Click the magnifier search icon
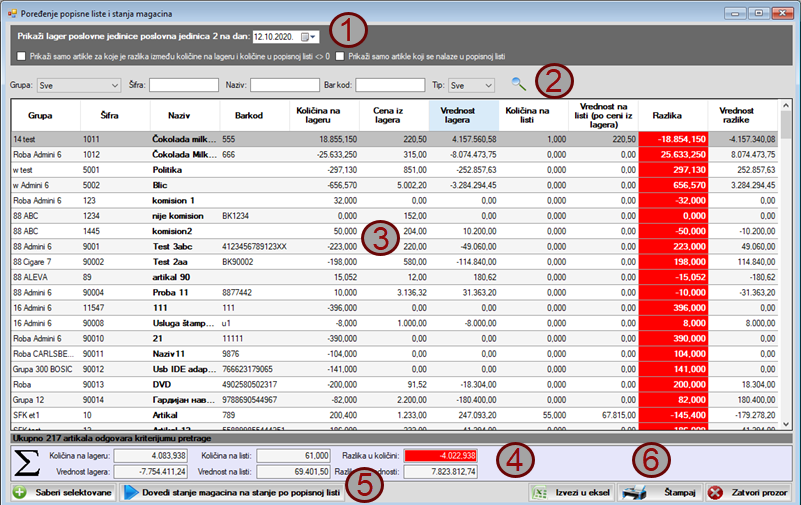801x505 pixels. [519, 84]
